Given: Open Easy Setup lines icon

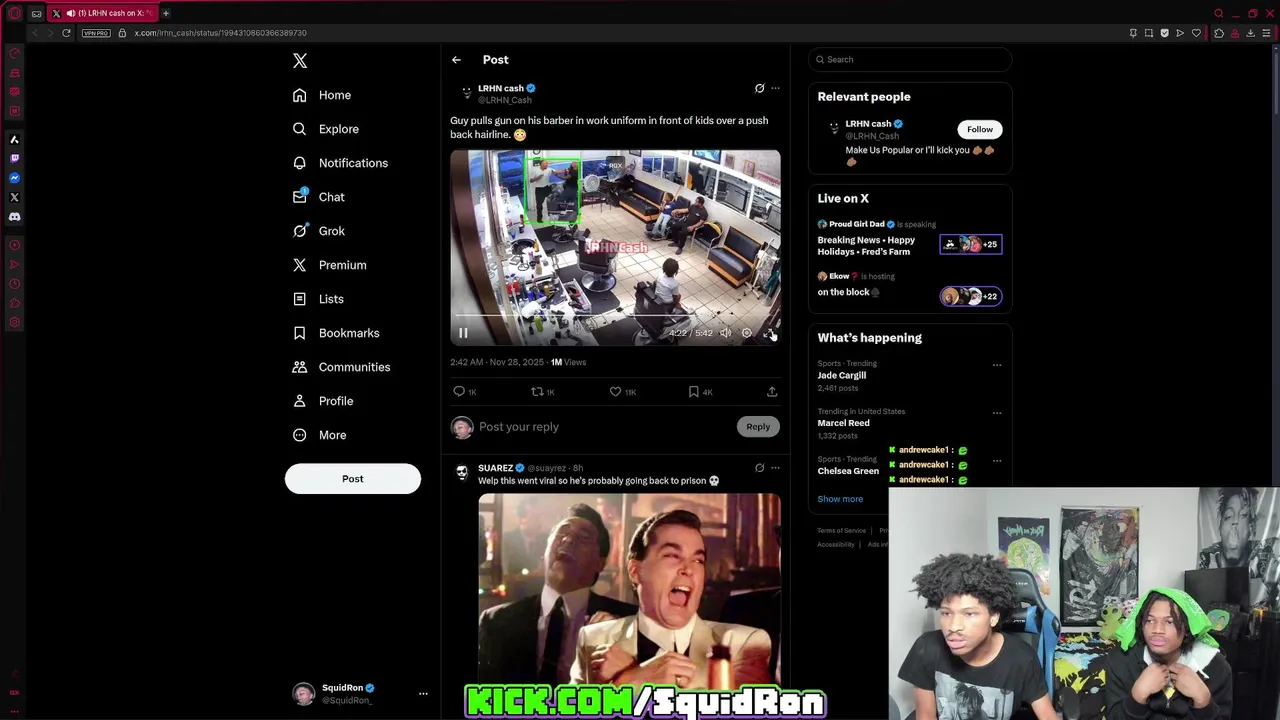Looking at the screenshot, I should click(1266, 33).
